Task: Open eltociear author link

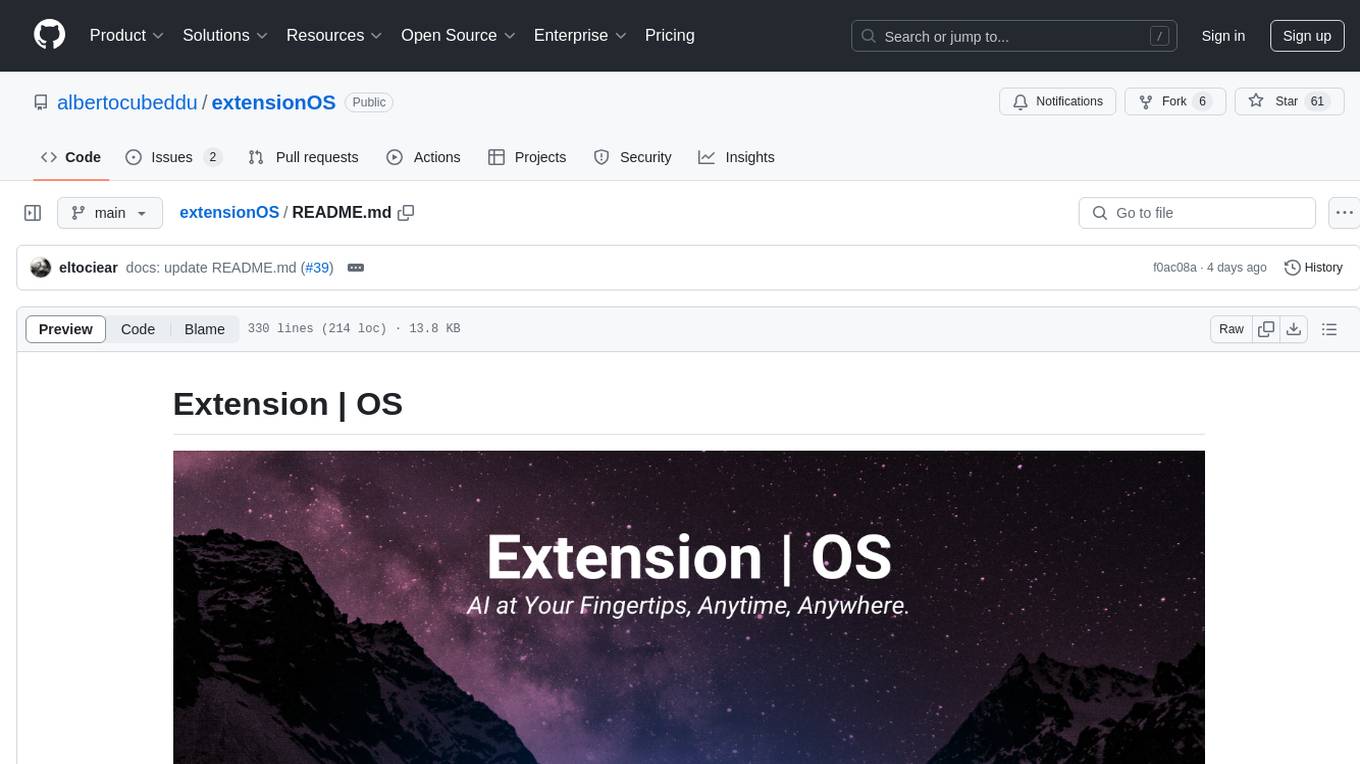Action: point(88,268)
